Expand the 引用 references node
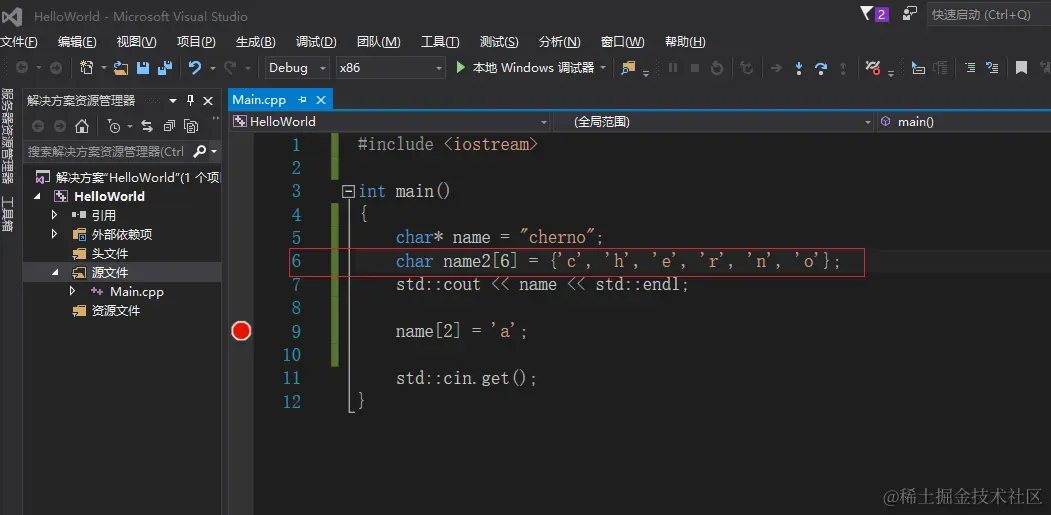The width and height of the screenshot is (1051, 515). pos(55,215)
